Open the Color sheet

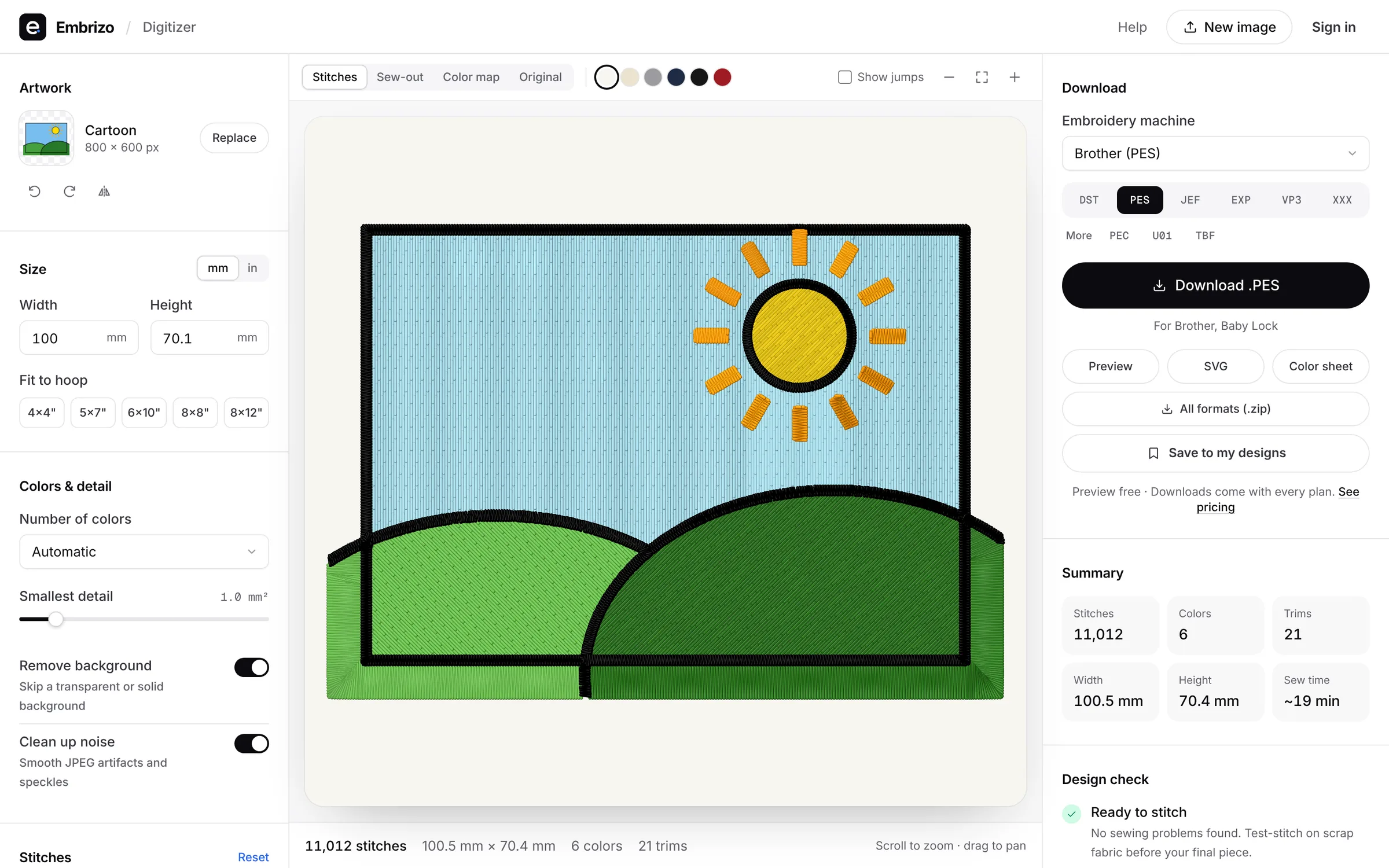point(1321,366)
